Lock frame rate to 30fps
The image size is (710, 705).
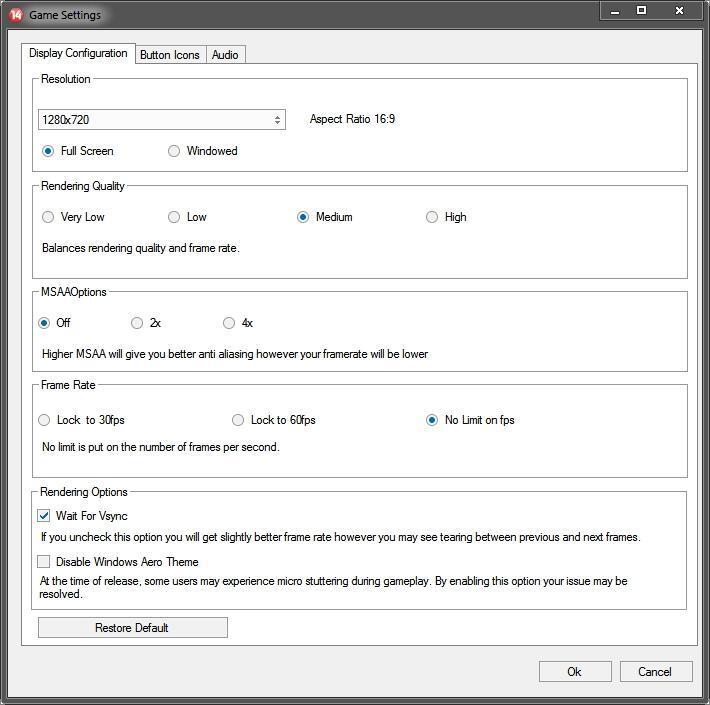click(44, 420)
